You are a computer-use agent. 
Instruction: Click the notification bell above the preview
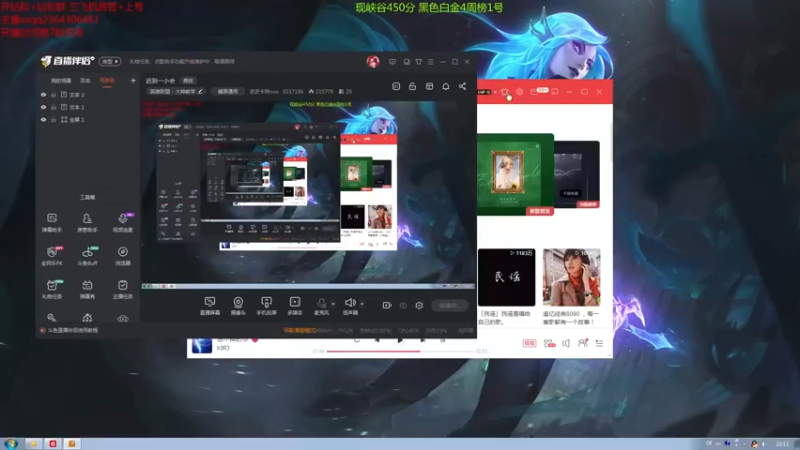pyautogui.click(x=446, y=86)
